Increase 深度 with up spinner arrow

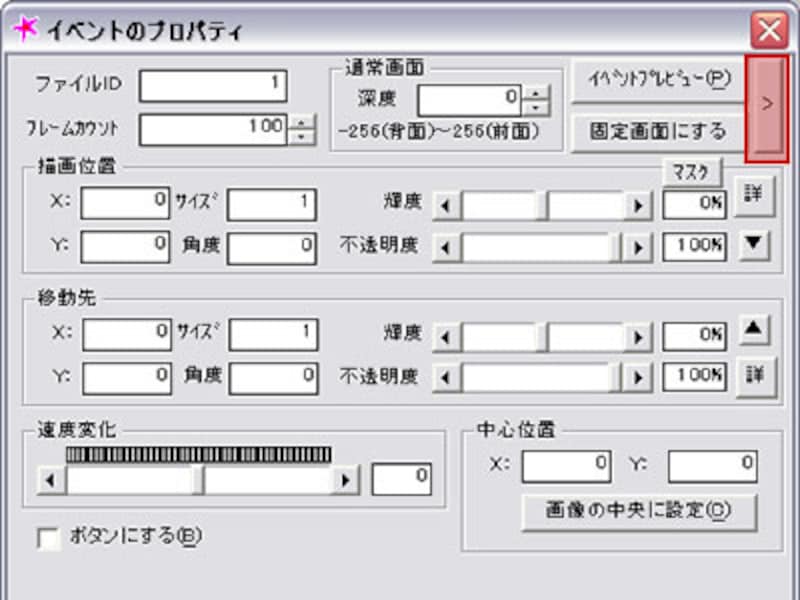[x=536, y=93]
